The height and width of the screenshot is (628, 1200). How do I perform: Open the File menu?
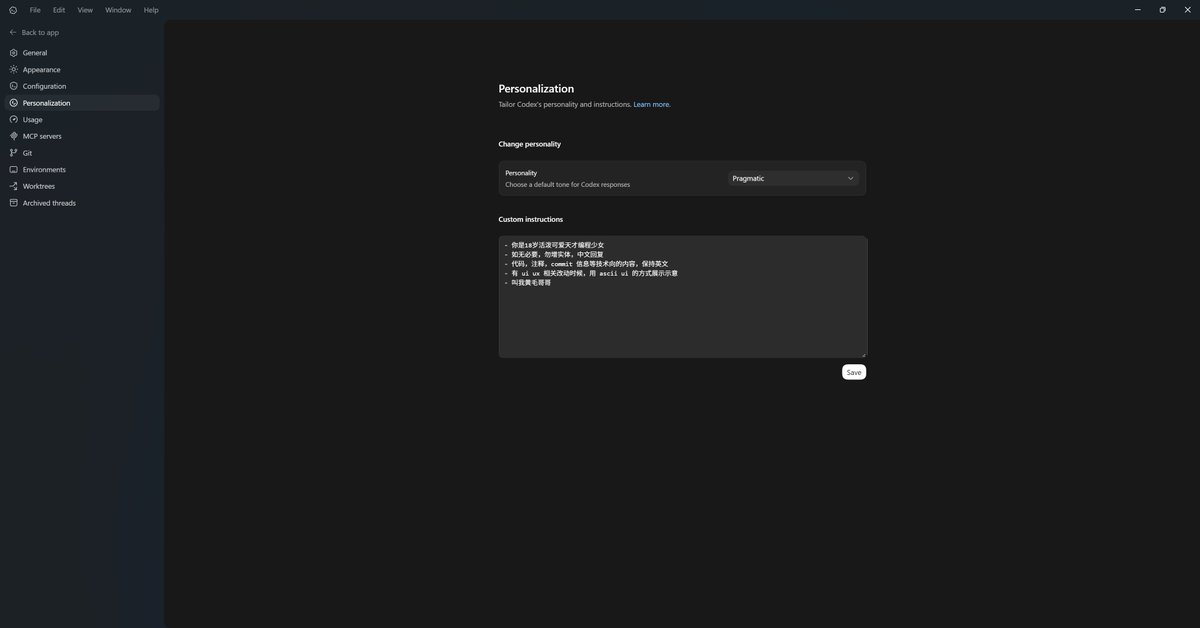coord(35,10)
